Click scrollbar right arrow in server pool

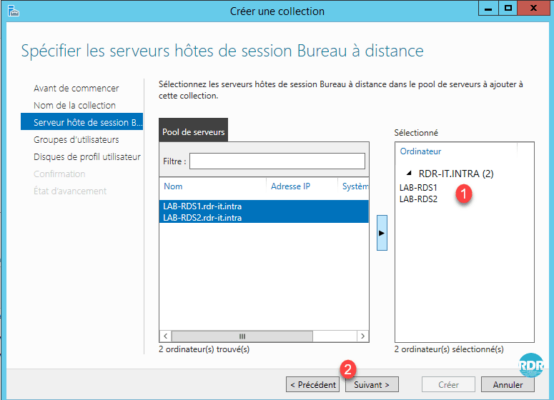coord(363,336)
